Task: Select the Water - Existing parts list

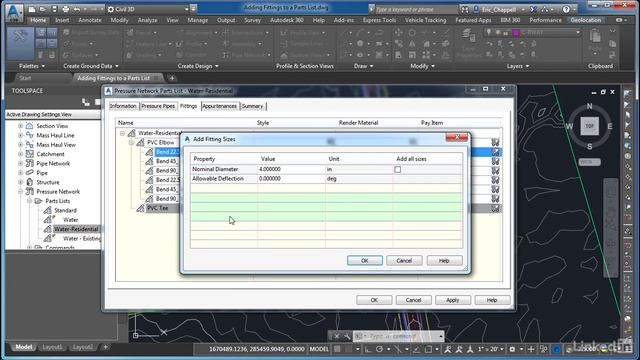Action: click(x=82, y=238)
